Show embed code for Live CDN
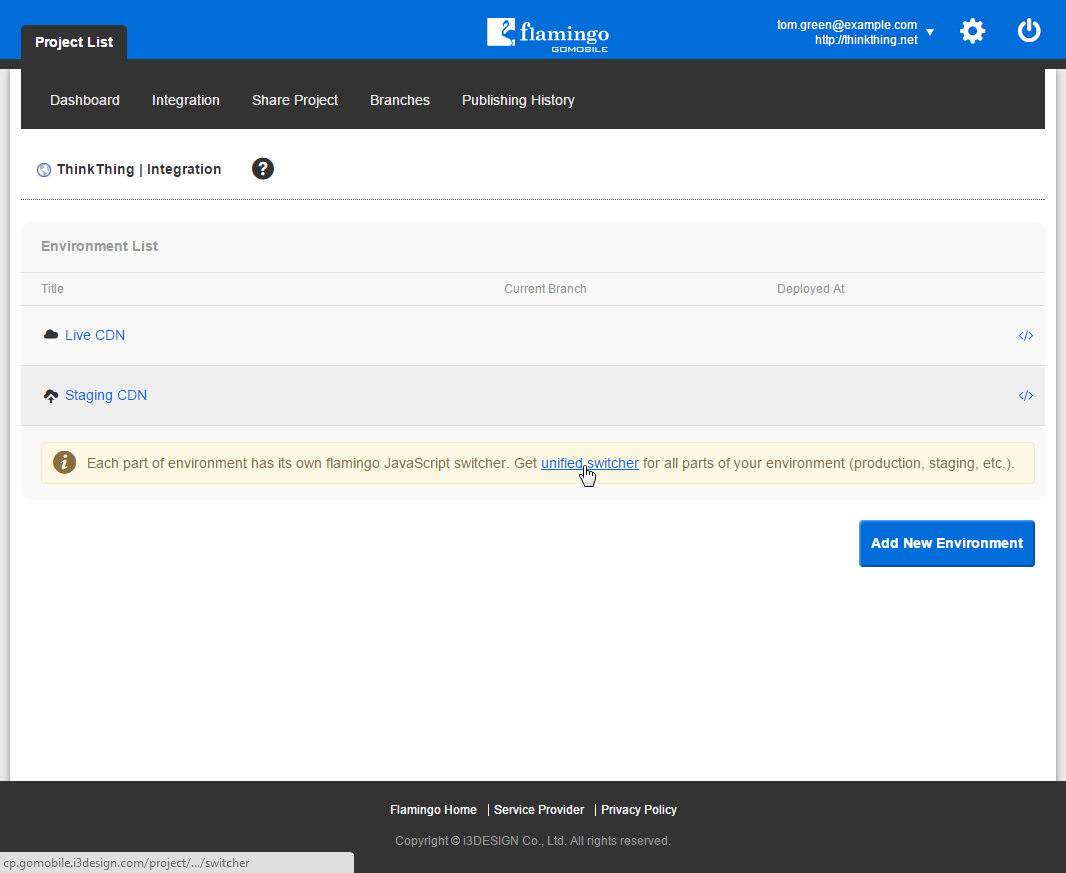This screenshot has width=1066, height=873. click(1025, 335)
